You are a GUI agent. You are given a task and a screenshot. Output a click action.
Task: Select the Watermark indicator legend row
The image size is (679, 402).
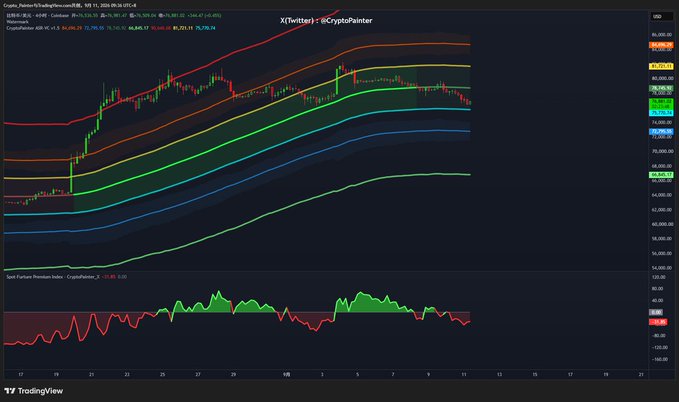(x=17, y=22)
